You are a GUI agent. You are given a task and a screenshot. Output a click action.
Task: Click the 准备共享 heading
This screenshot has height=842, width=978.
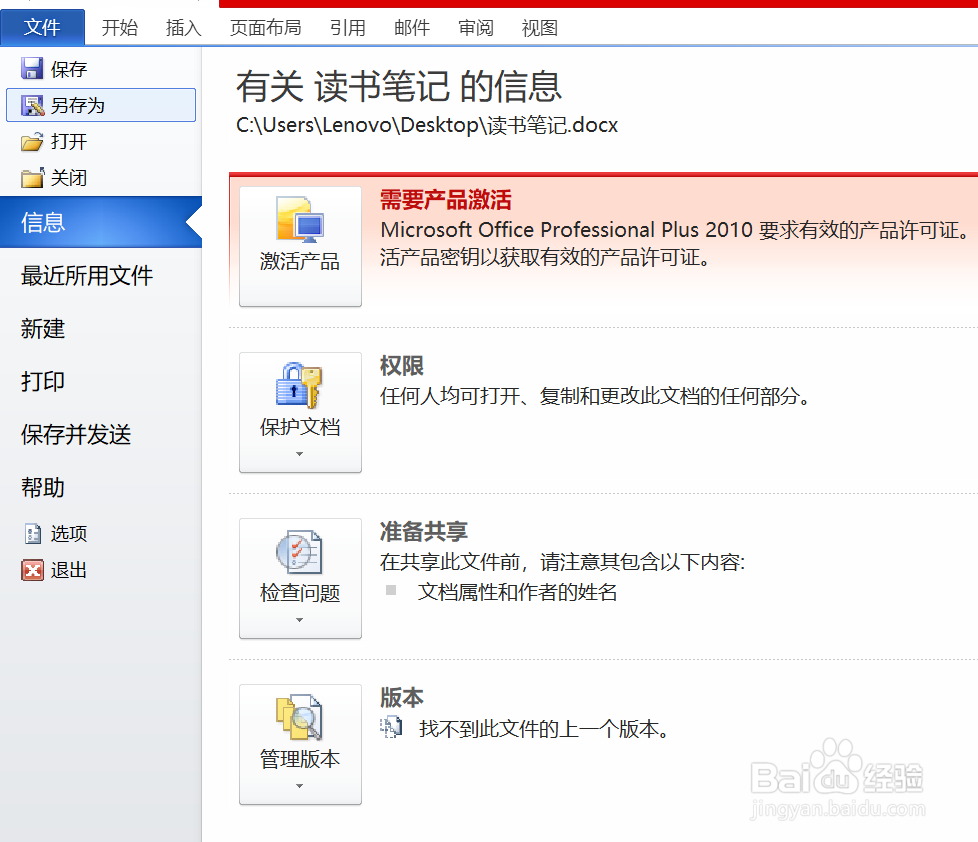click(424, 532)
